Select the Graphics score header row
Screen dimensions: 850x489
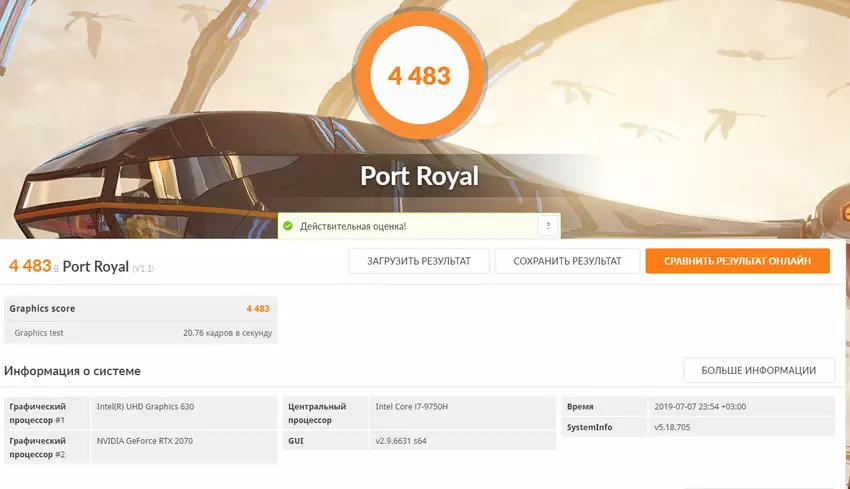[140, 308]
